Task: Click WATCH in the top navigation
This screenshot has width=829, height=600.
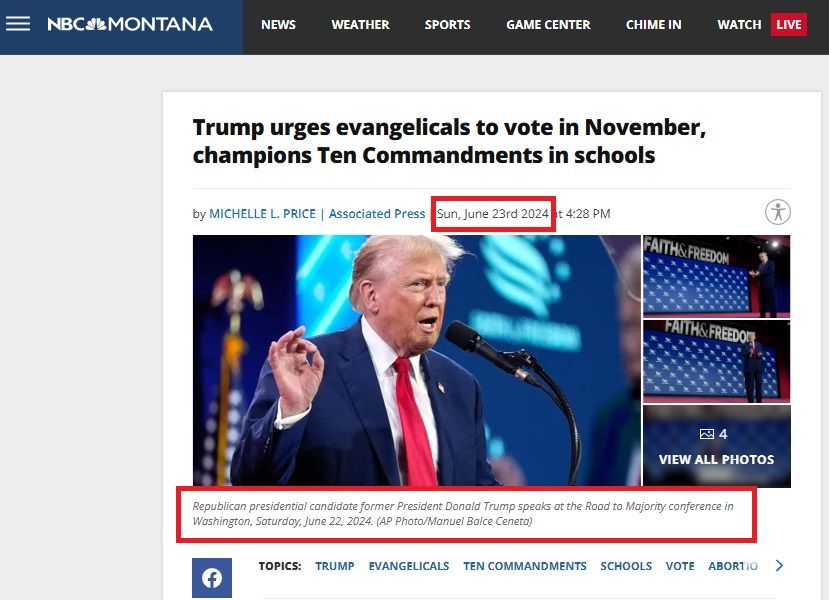Action: pyautogui.click(x=739, y=24)
